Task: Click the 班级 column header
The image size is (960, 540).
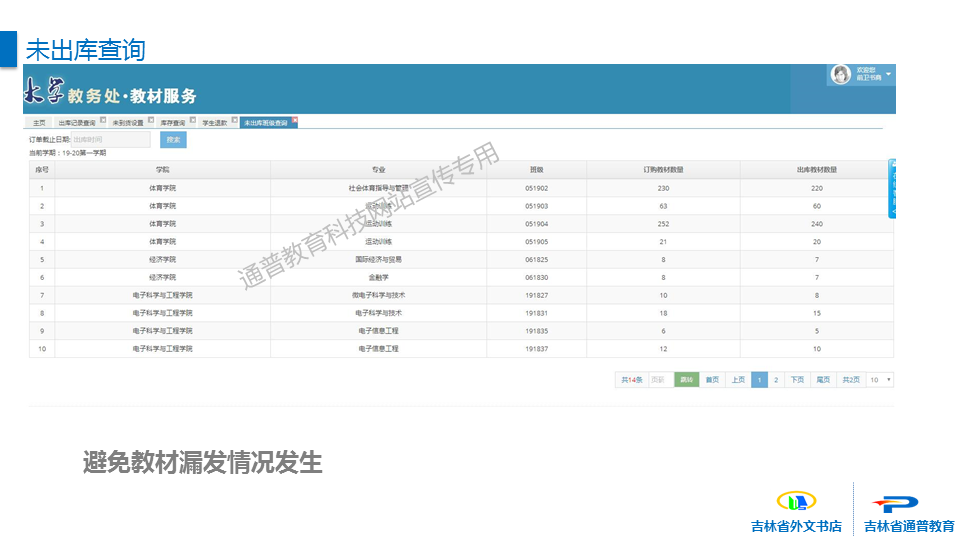Action: pyautogui.click(x=536, y=170)
